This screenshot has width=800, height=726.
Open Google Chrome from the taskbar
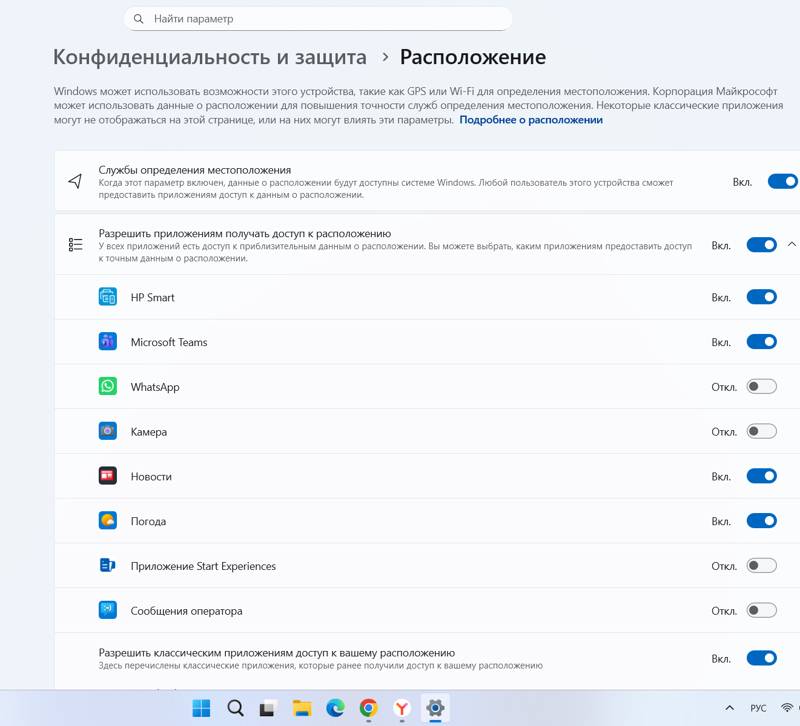coord(368,708)
